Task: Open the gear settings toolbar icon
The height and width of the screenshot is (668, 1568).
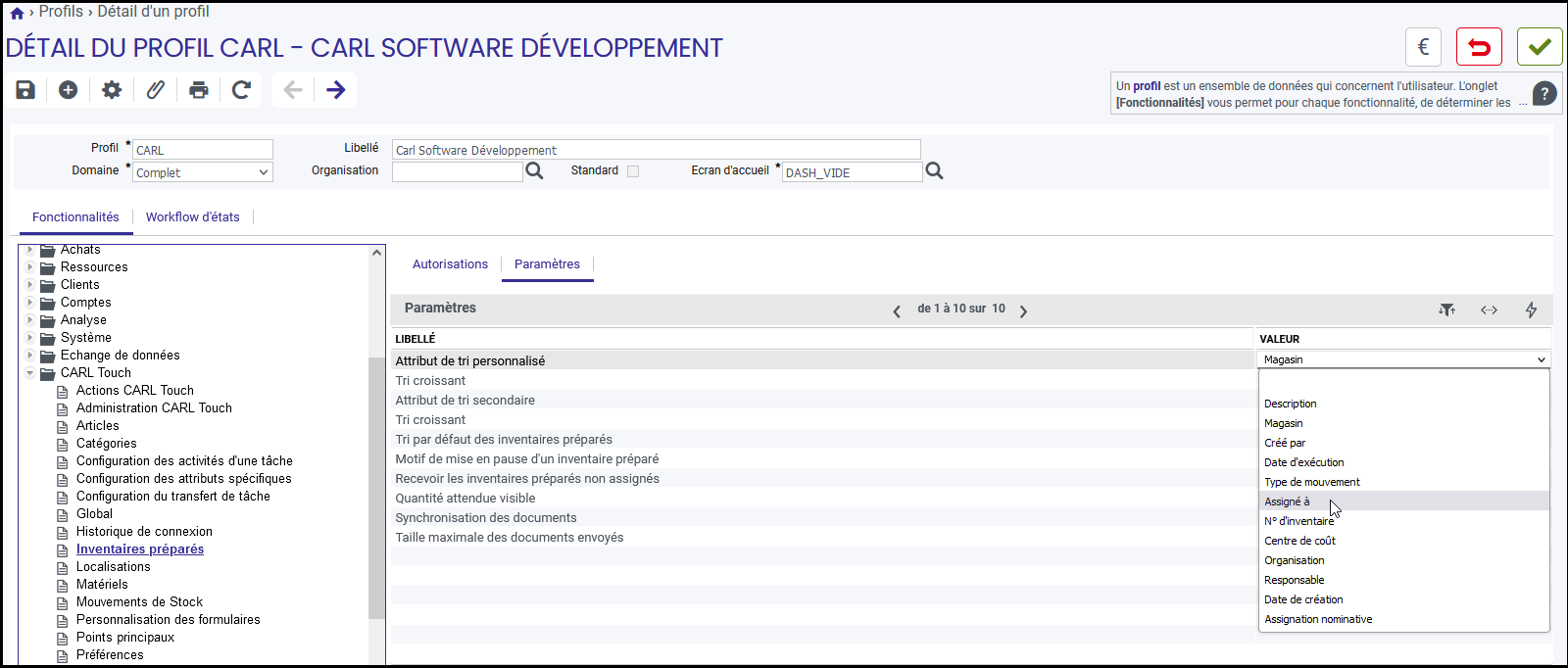Action: (112, 90)
